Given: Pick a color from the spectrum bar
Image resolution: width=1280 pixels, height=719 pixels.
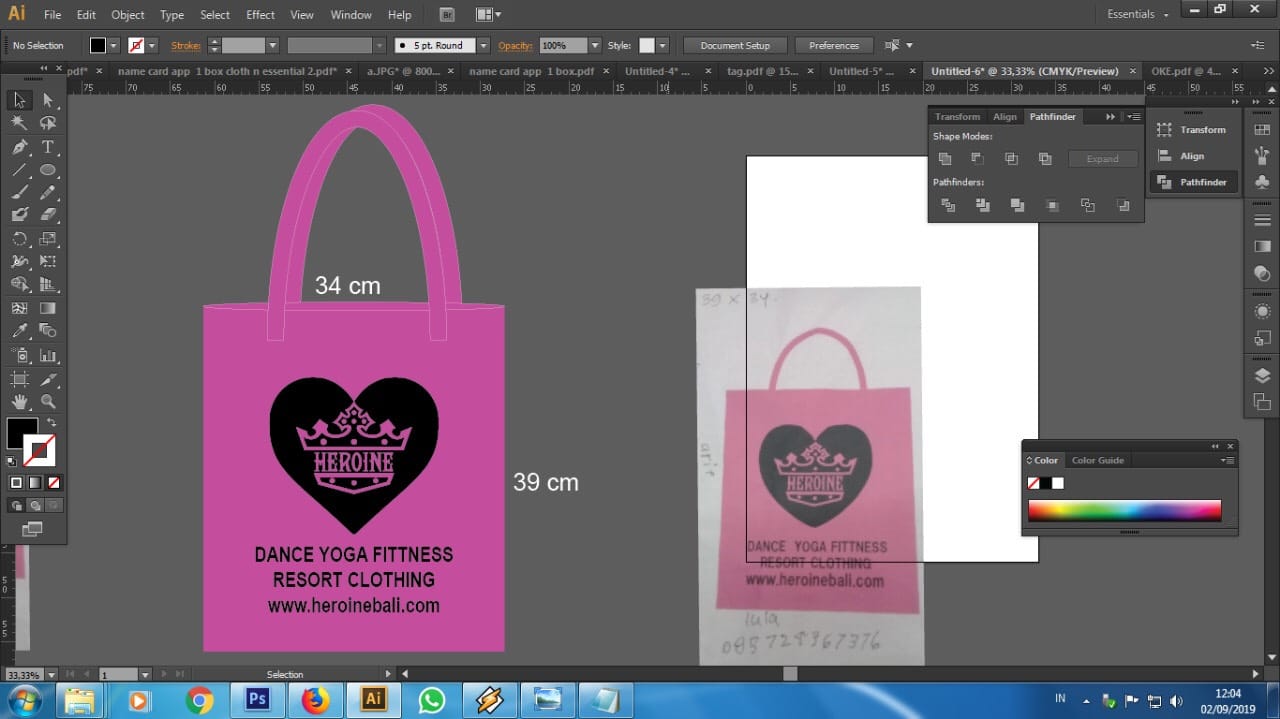Looking at the screenshot, I should [1124, 510].
